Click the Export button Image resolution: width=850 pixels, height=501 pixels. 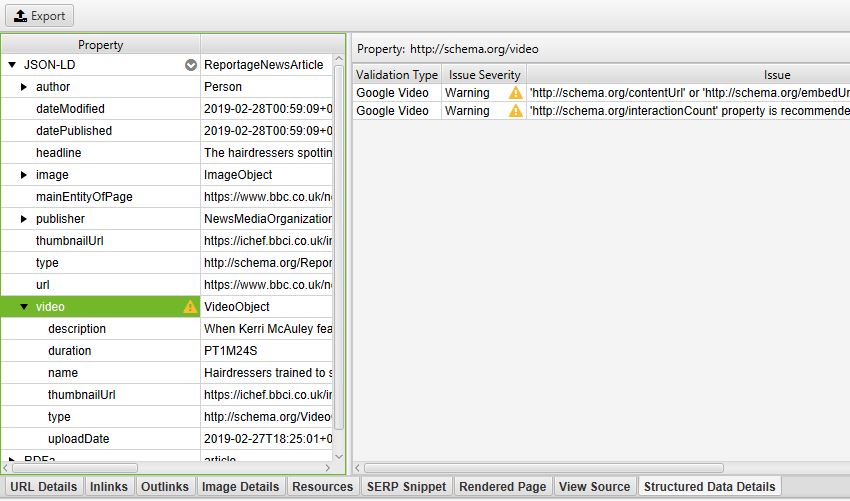[x=38, y=16]
